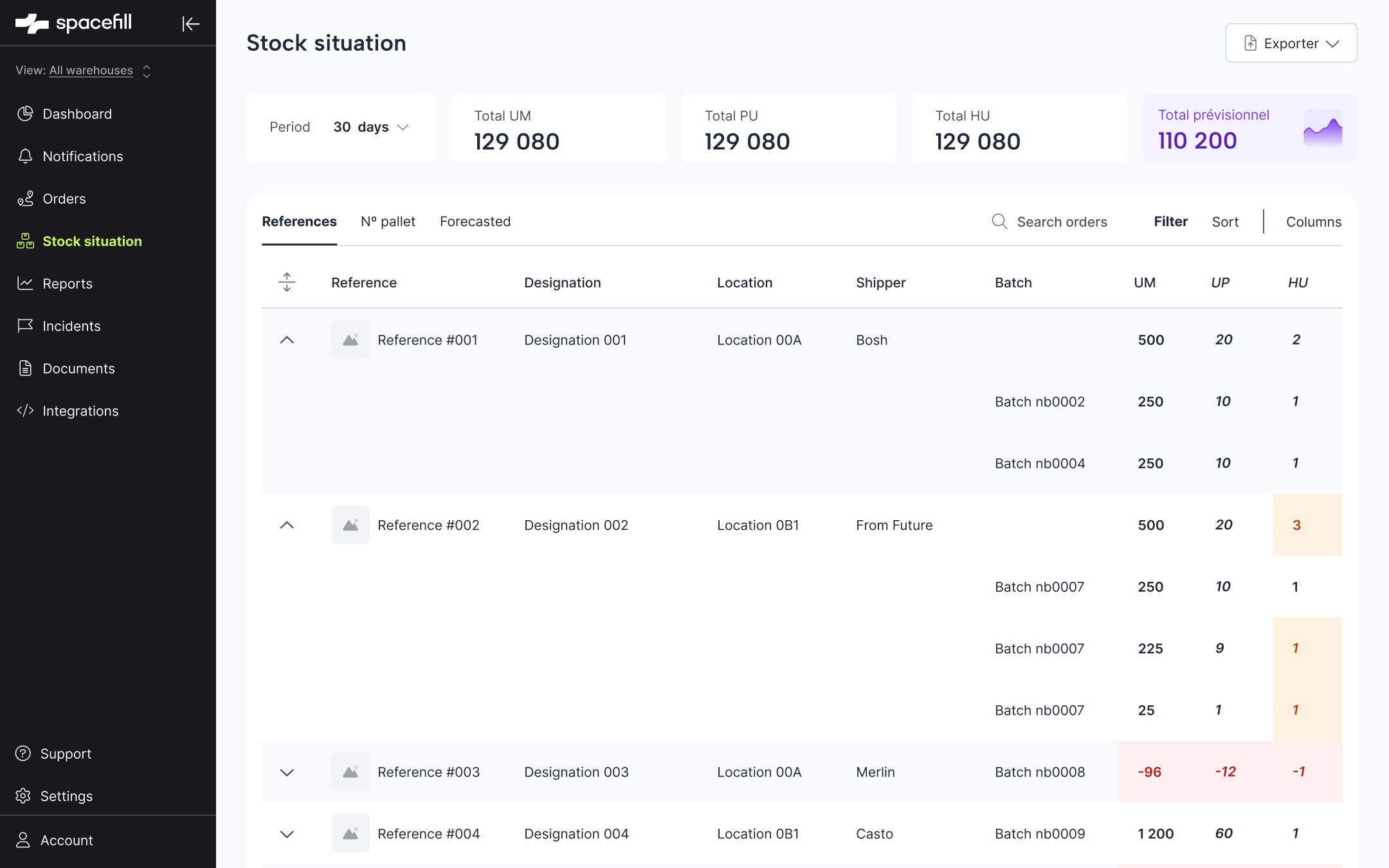Image resolution: width=1389 pixels, height=868 pixels.
Task: Click the export file icon in Exporter
Action: click(x=1250, y=43)
